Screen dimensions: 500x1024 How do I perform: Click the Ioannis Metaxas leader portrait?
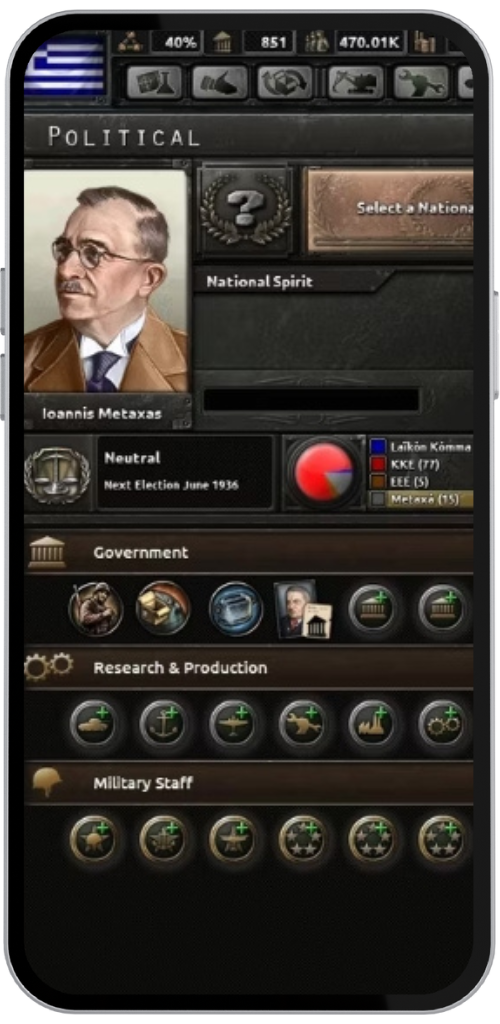point(106,281)
